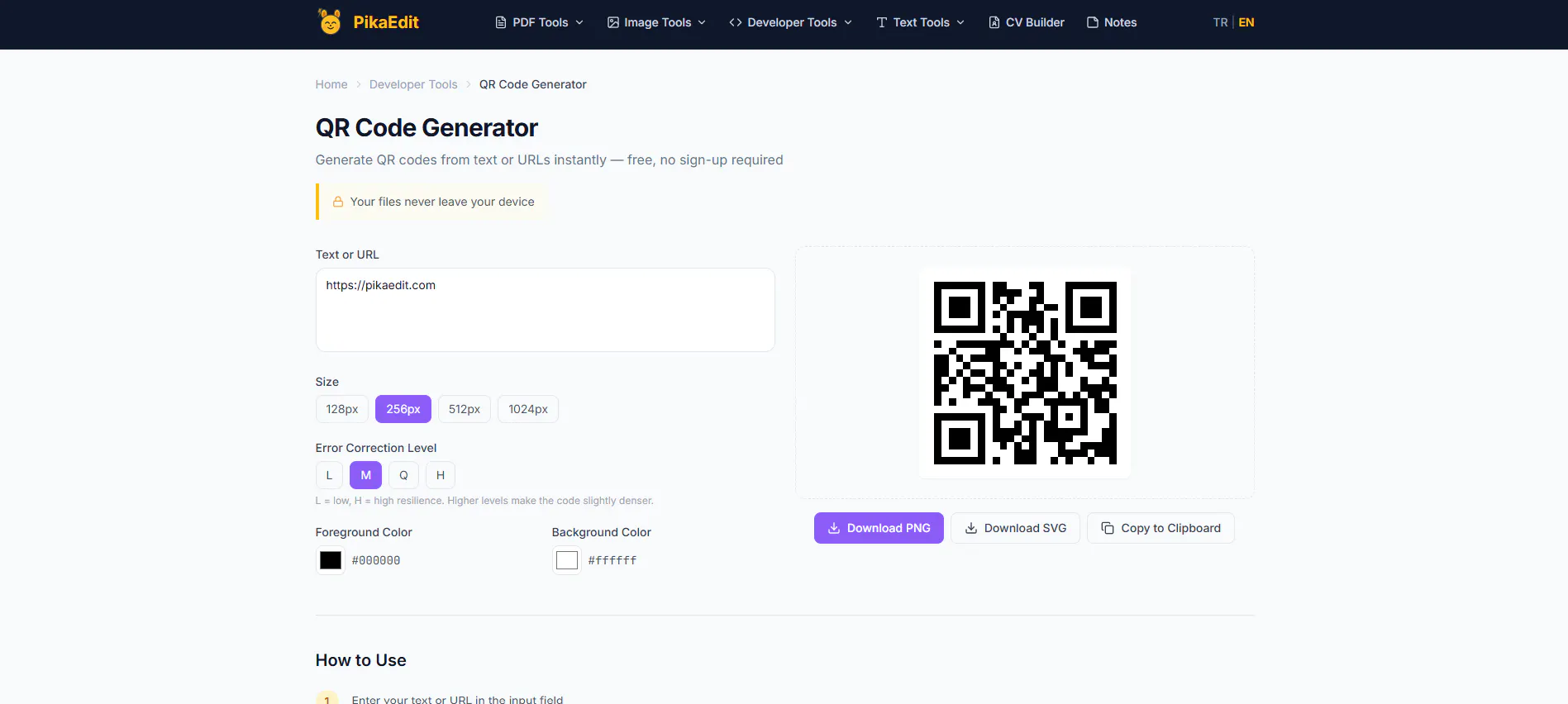Click the lock icon in privacy notice
Viewport: 1568px width, 704px height.
point(338,202)
